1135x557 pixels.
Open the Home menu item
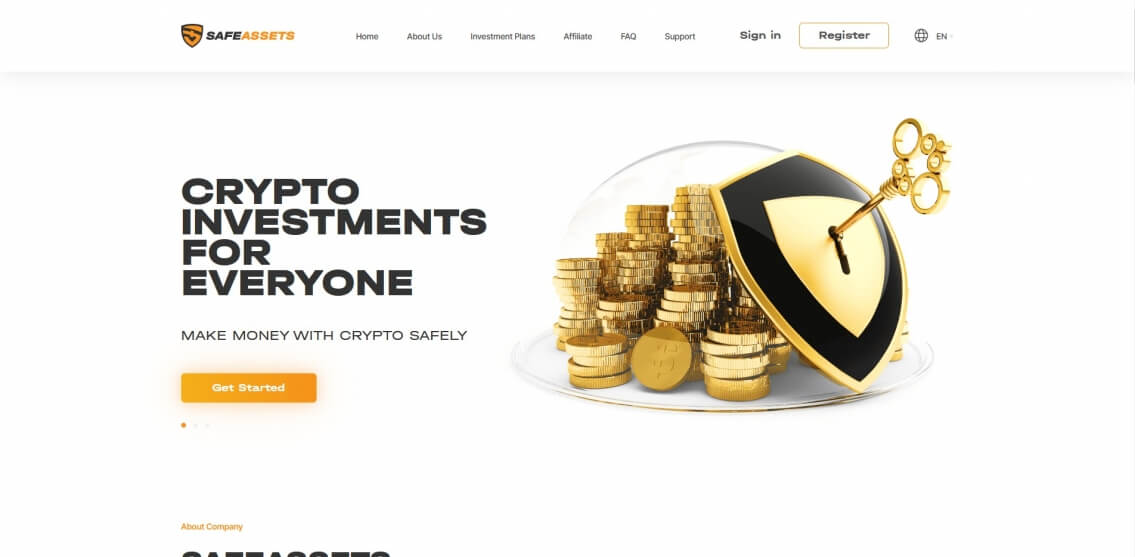367,36
